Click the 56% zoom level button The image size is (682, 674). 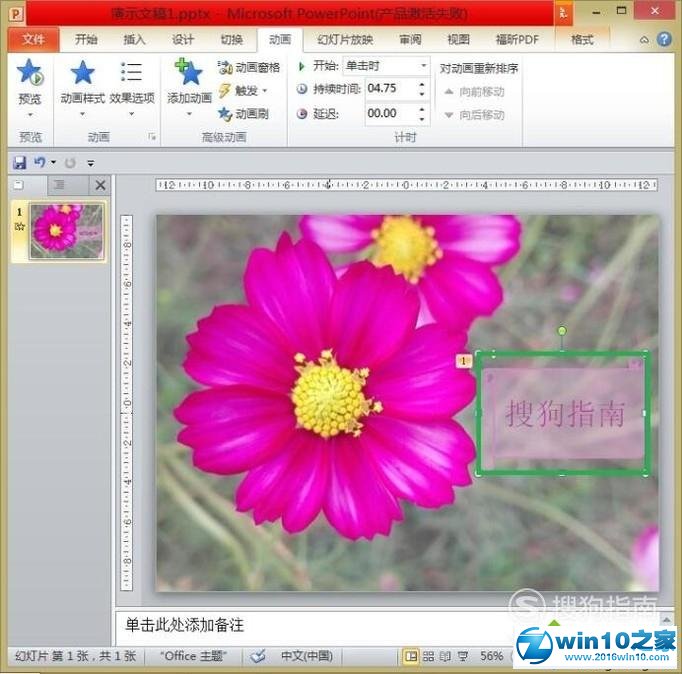(x=491, y=656)
